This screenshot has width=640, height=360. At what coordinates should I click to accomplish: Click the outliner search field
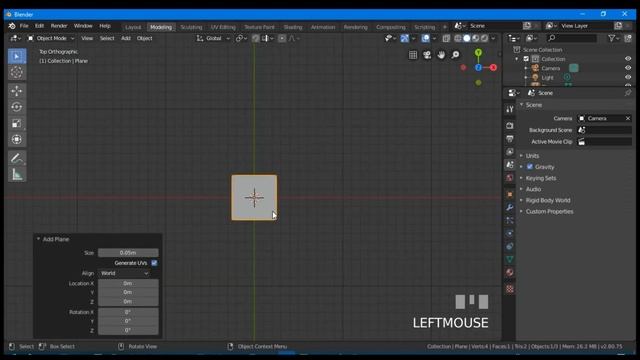[x=571, y=38]
